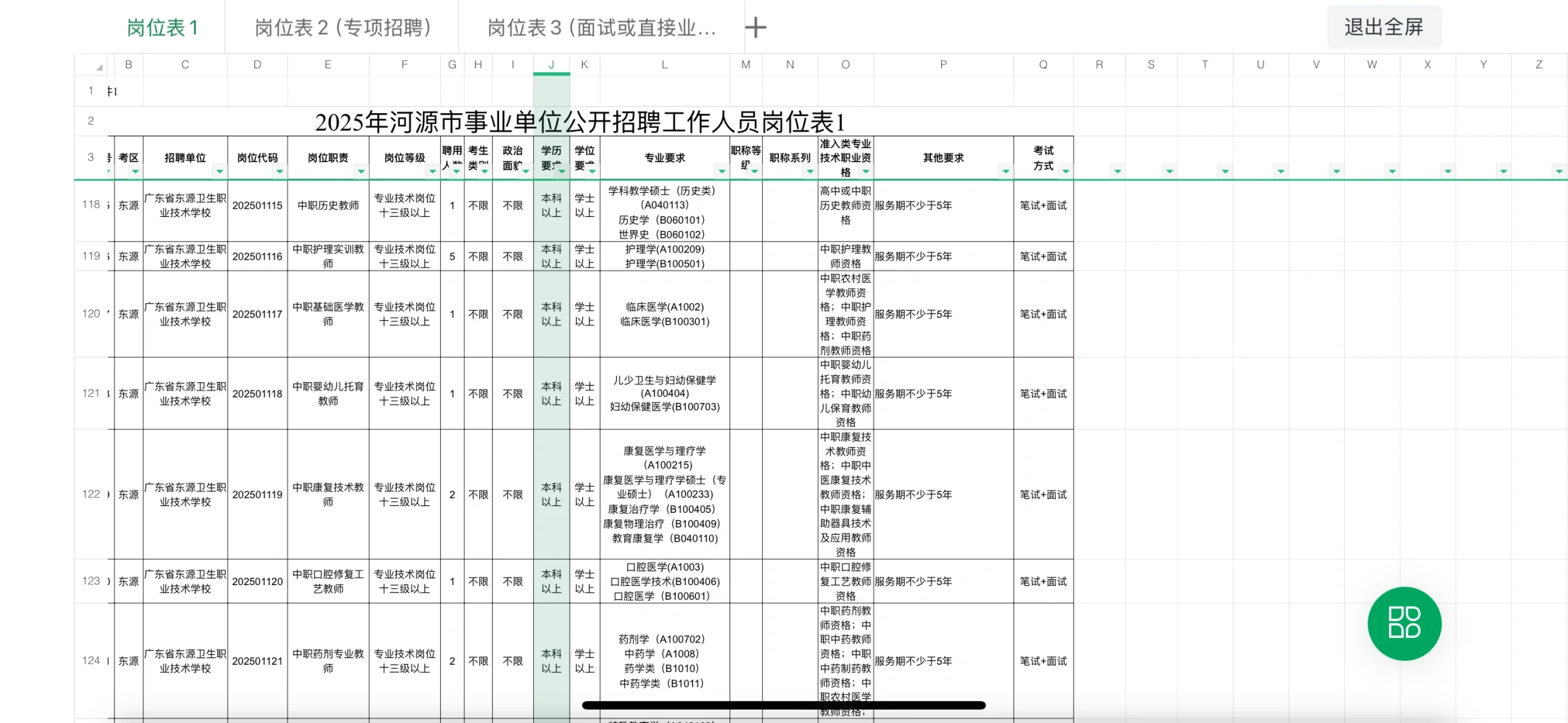Open the green floating toolbox button

click(x=1404, y=623)
